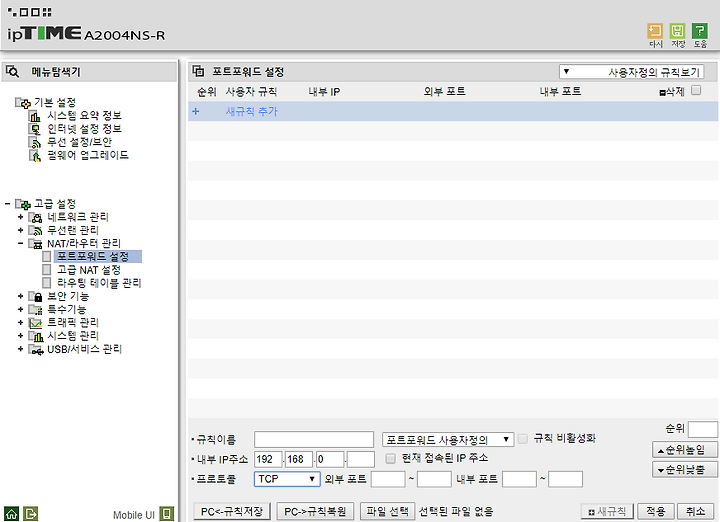The width and height of the screenshot is (720, 522).
Task: Click the 보안 기능 lock icon
Action: (x=36, y=297)
